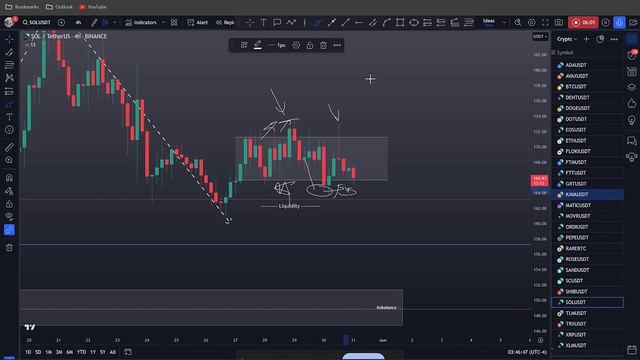Select the trend line tool in top bar
Screen dimensions: 640x360
pos(345,22)
